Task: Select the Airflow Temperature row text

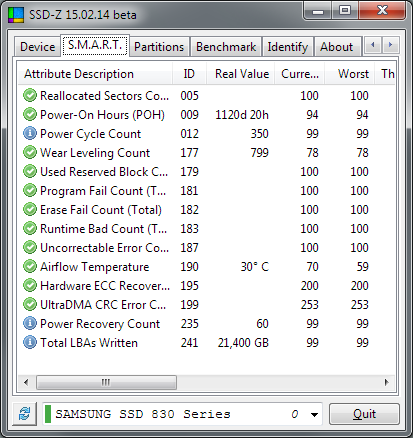Action: pyautogui.click(x=95, y=267)
